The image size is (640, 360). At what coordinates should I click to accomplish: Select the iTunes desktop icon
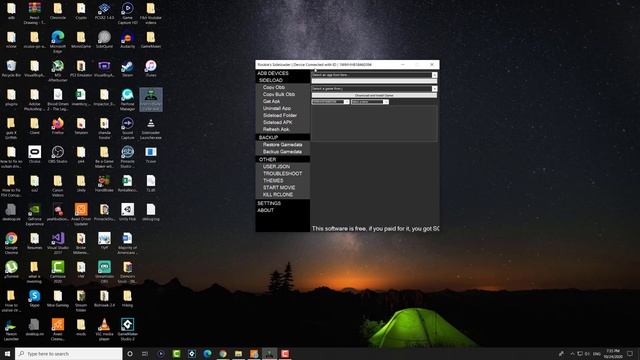point(151,68)
